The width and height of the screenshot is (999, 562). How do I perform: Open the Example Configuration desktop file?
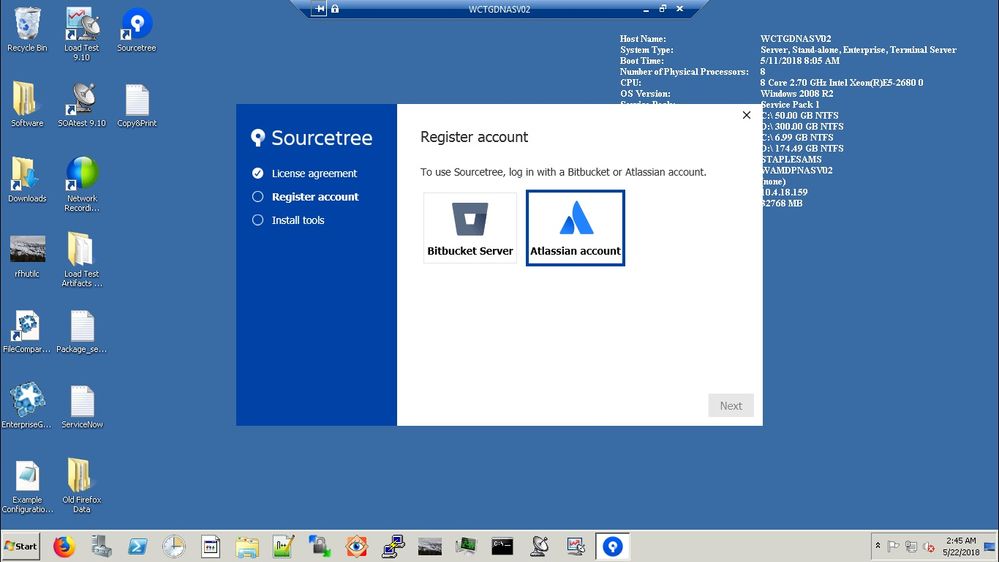pyautogui.click(x=27, y=486)
